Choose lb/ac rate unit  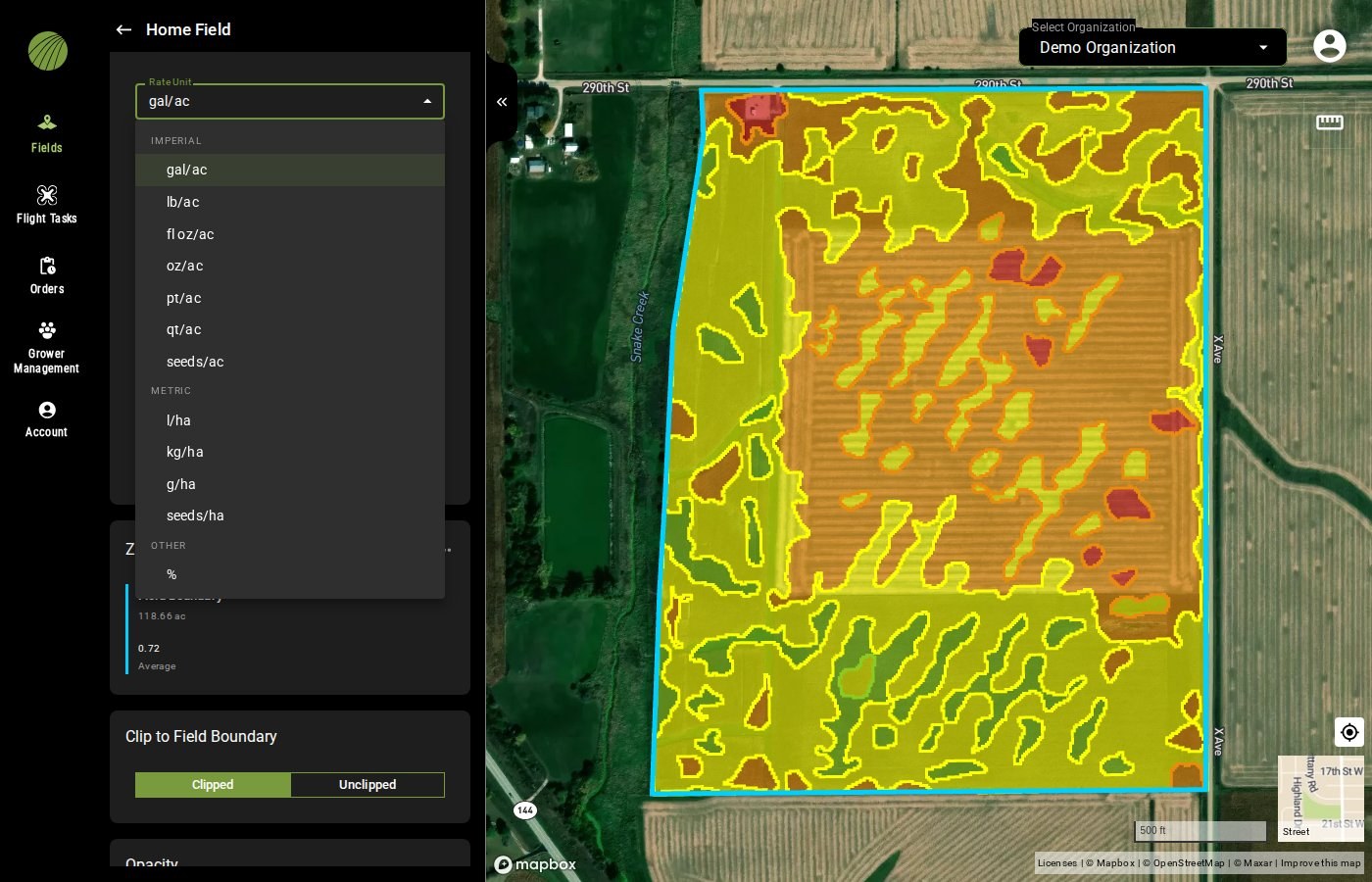[290, 202]
